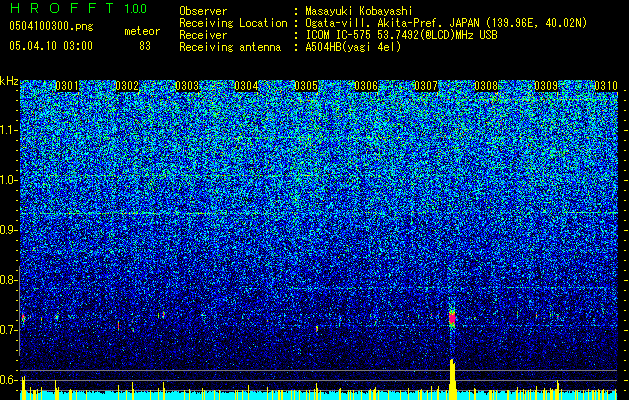Viewport: 629px width, 400px height.
Task: Click the kHz axis unit label
Action: (9, 81)
